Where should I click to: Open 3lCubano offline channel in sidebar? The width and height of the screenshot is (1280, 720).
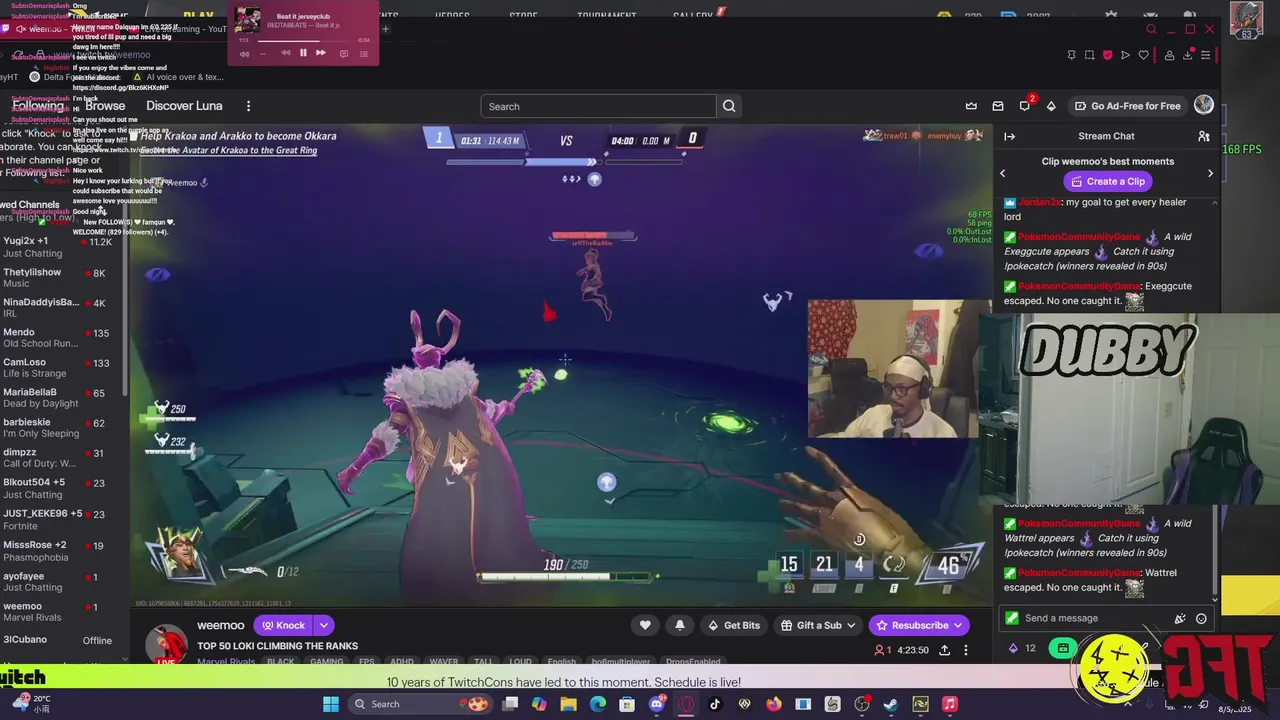pyautogui.click(x=62, y=640)
